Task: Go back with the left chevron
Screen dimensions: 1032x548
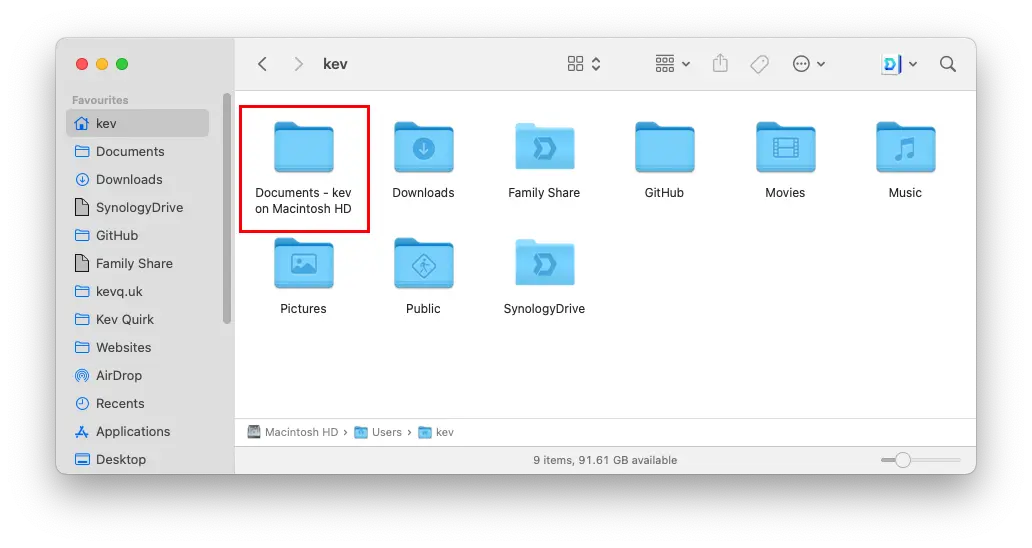Action: [263, 64]
